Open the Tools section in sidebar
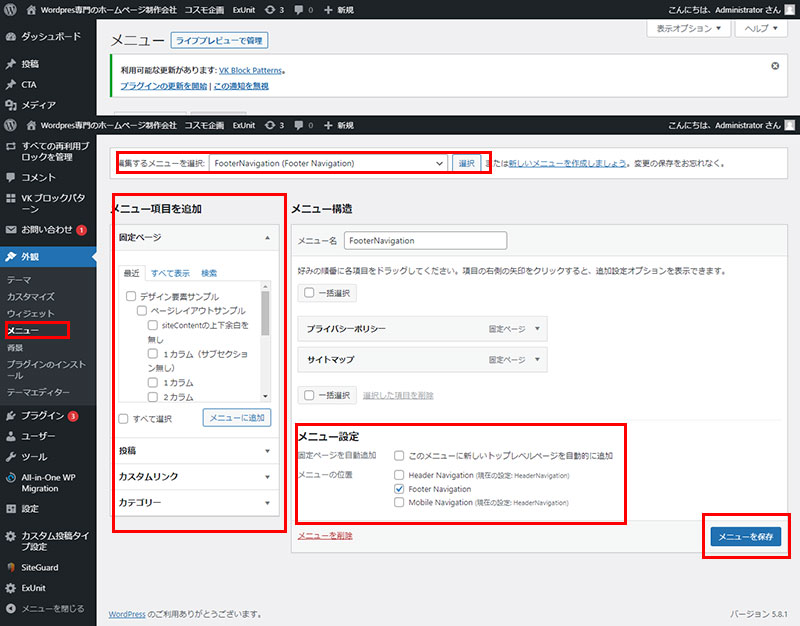The image size is (800, 626). 34,457
